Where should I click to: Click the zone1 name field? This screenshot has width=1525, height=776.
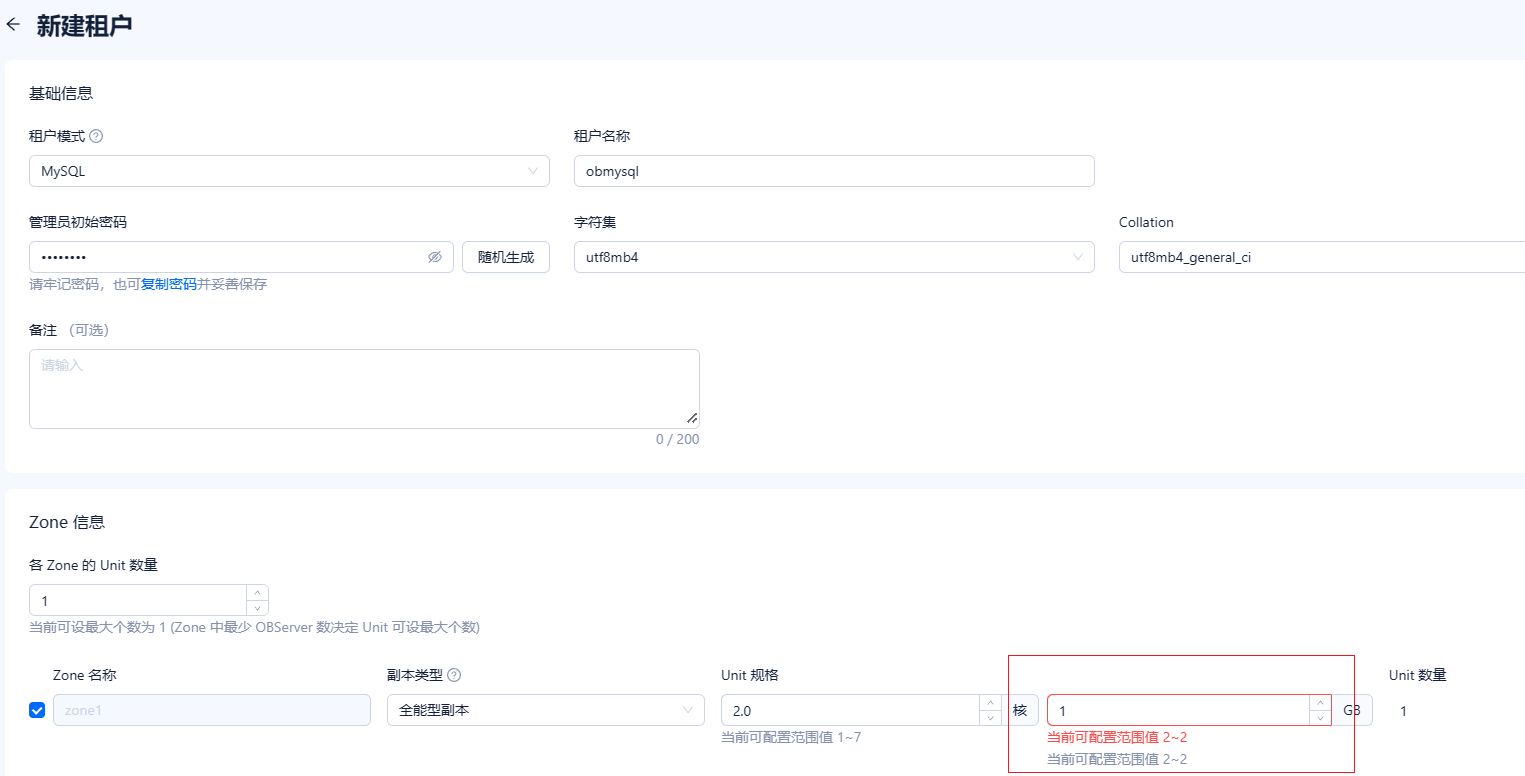pos(211,709)
